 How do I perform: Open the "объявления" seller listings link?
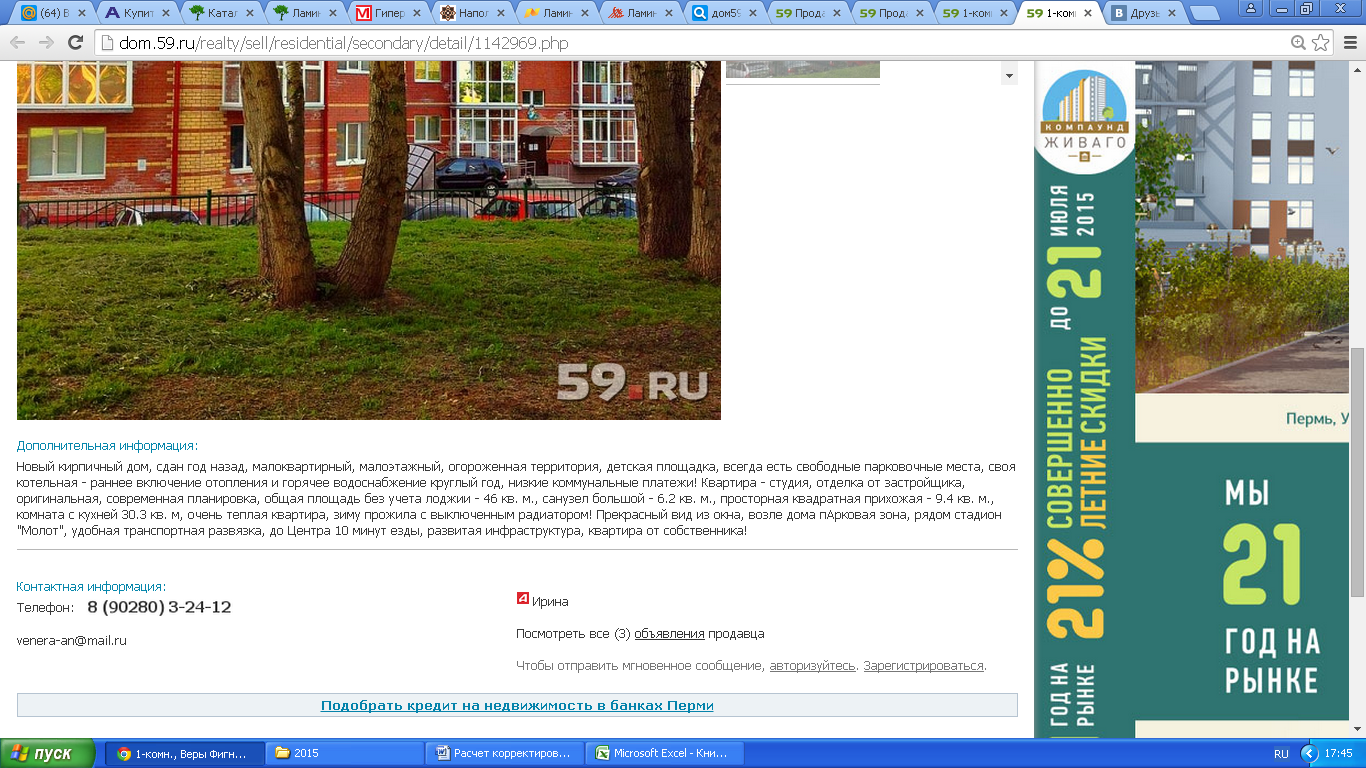point(669,634)
